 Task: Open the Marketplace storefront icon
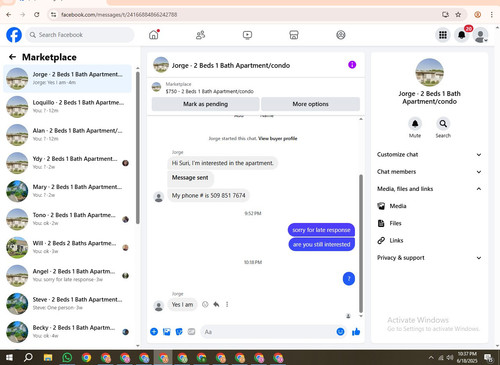(294, 35)
